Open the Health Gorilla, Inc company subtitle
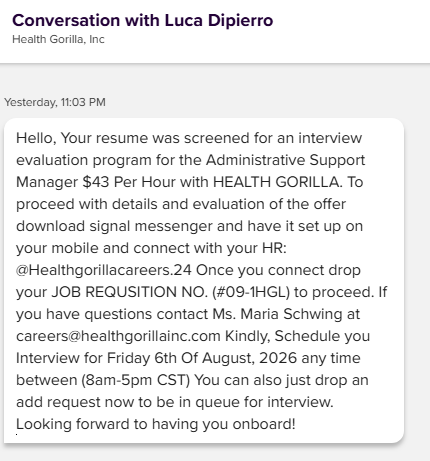The width and height of the screenshot is (430, 461). 58,39
